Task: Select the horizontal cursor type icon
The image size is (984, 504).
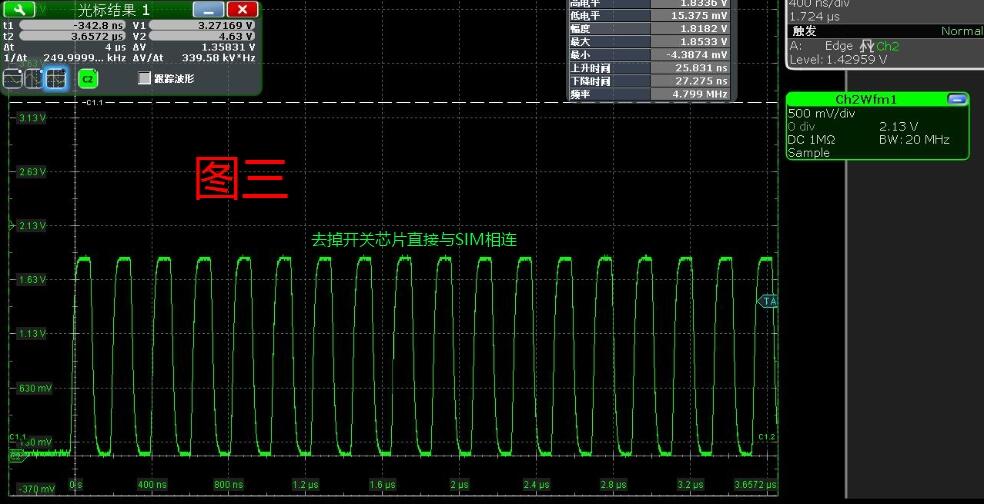Action: (x=13, y=78)
